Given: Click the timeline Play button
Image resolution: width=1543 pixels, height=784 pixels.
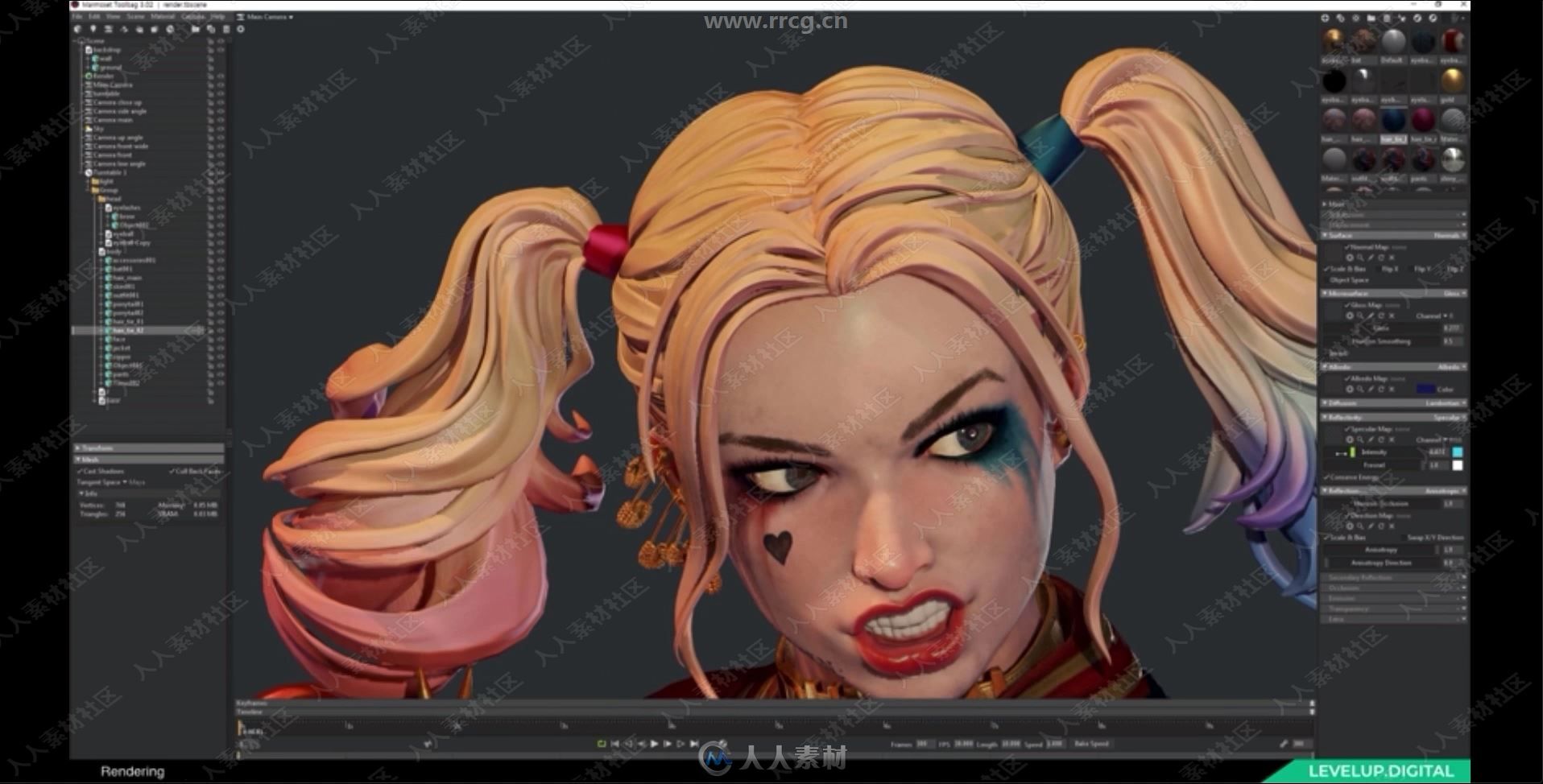Looking at the screenshot, I should 654,745.
